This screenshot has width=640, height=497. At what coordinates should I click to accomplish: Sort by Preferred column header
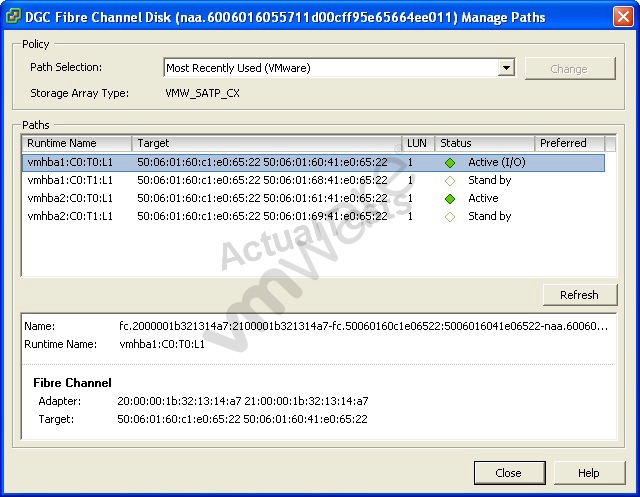569,143
